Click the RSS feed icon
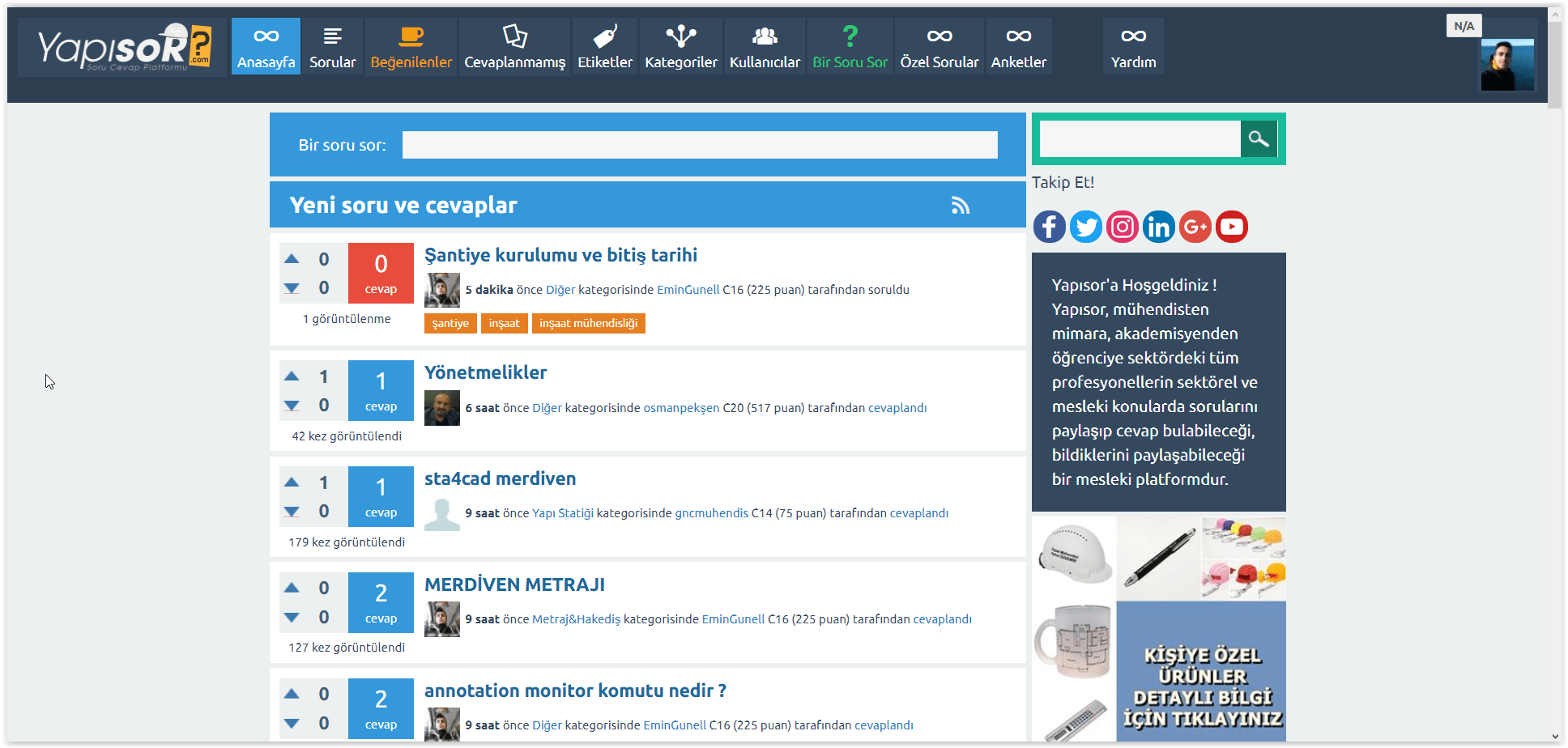The width and height of the screenshot is (1568, 748). tap(960, 206)
